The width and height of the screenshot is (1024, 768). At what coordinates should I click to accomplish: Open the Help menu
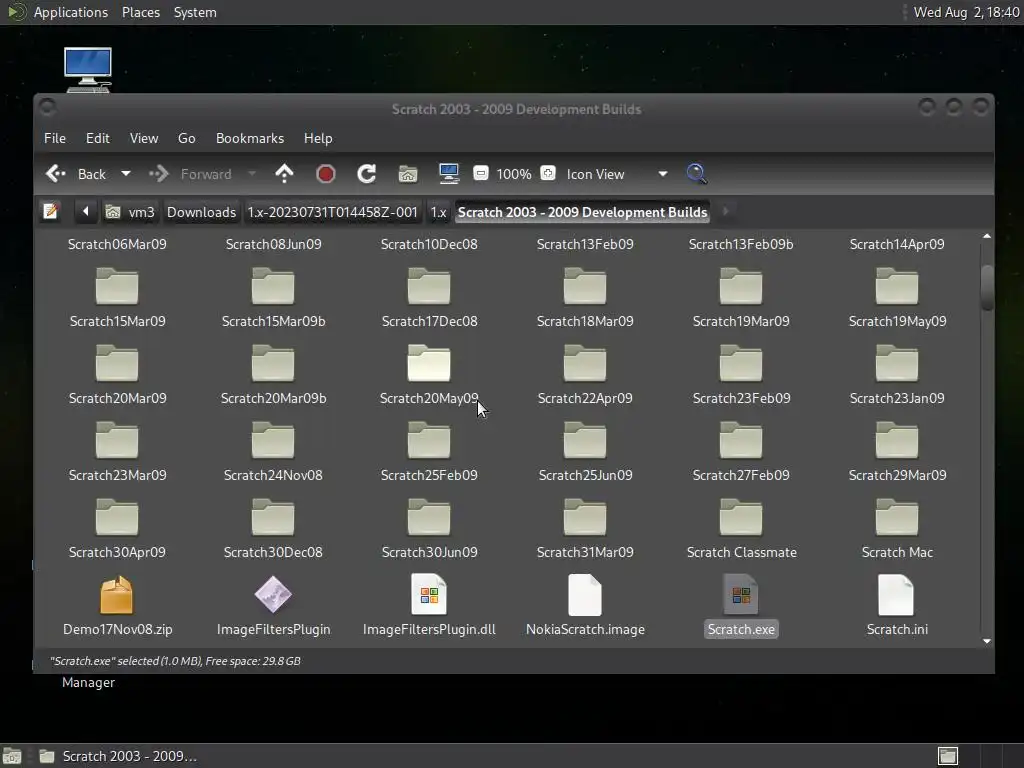pos(318,138)
